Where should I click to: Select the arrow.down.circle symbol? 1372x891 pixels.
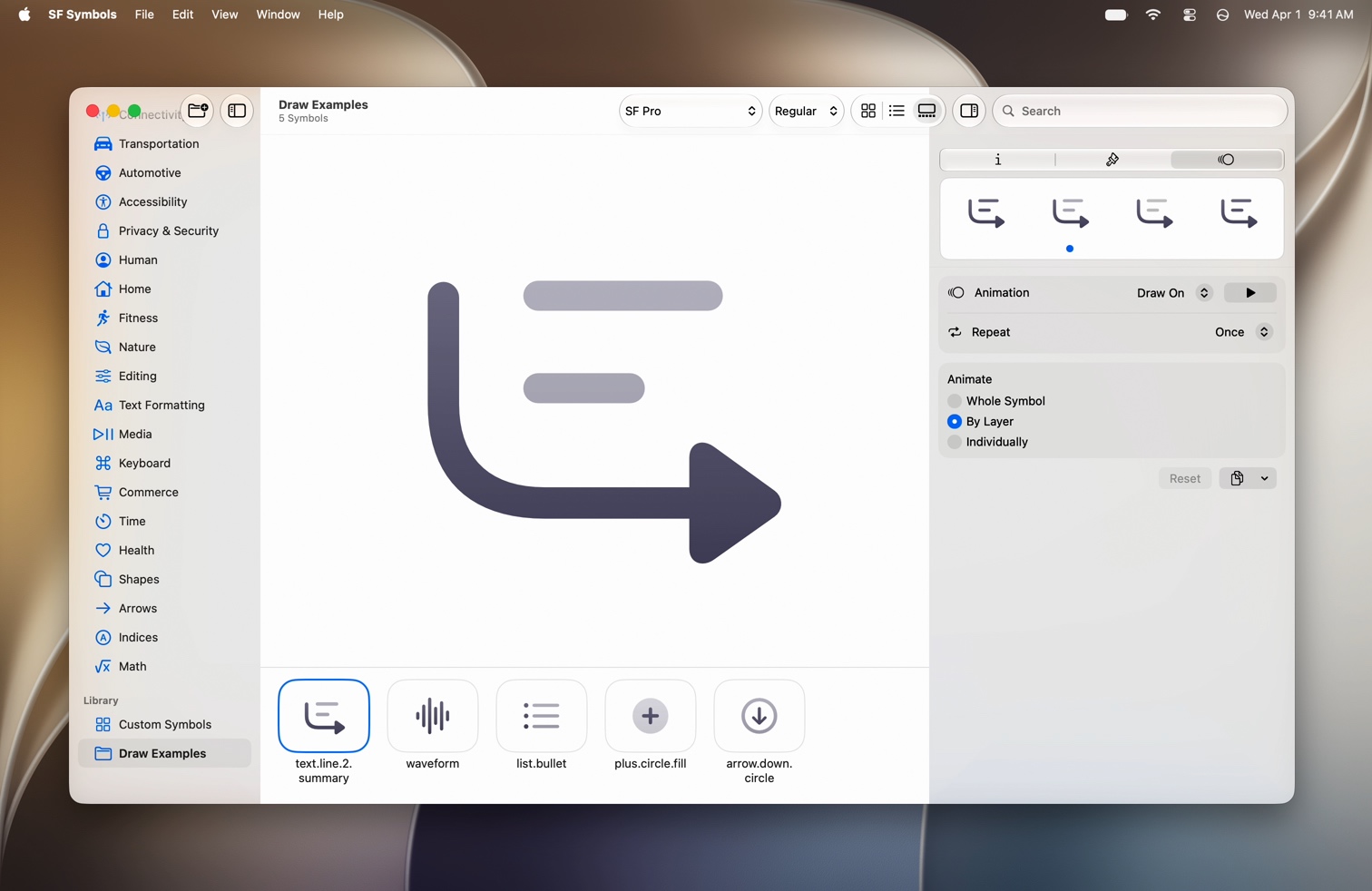(759, 716)
